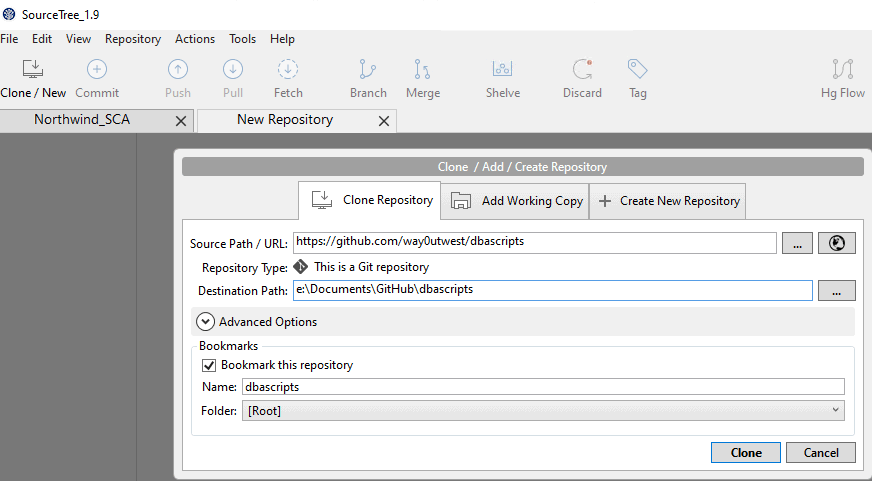The height and width of the screenshot is (481, 872).
Task: Open the Repository menu
Action: click(x=133, y=39)
